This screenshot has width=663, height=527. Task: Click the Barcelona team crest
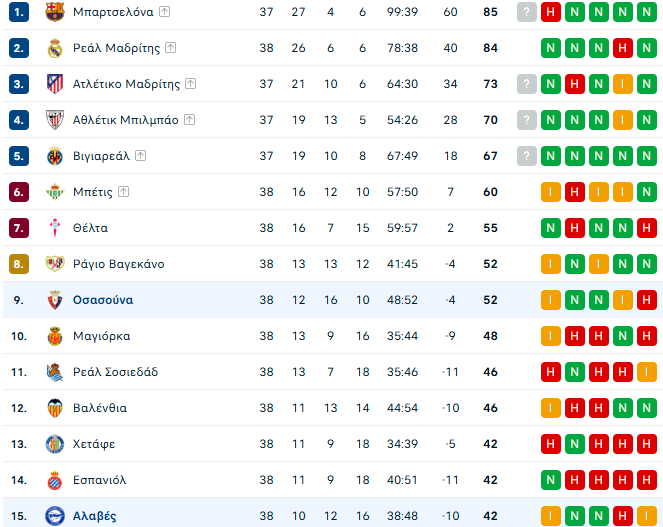(55, 12)
